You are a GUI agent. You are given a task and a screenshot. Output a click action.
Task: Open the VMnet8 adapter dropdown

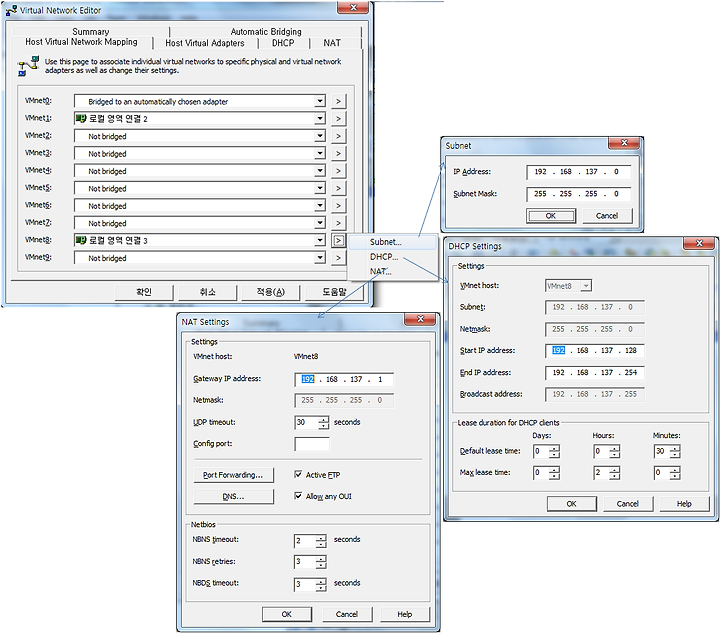pos(320,240)
